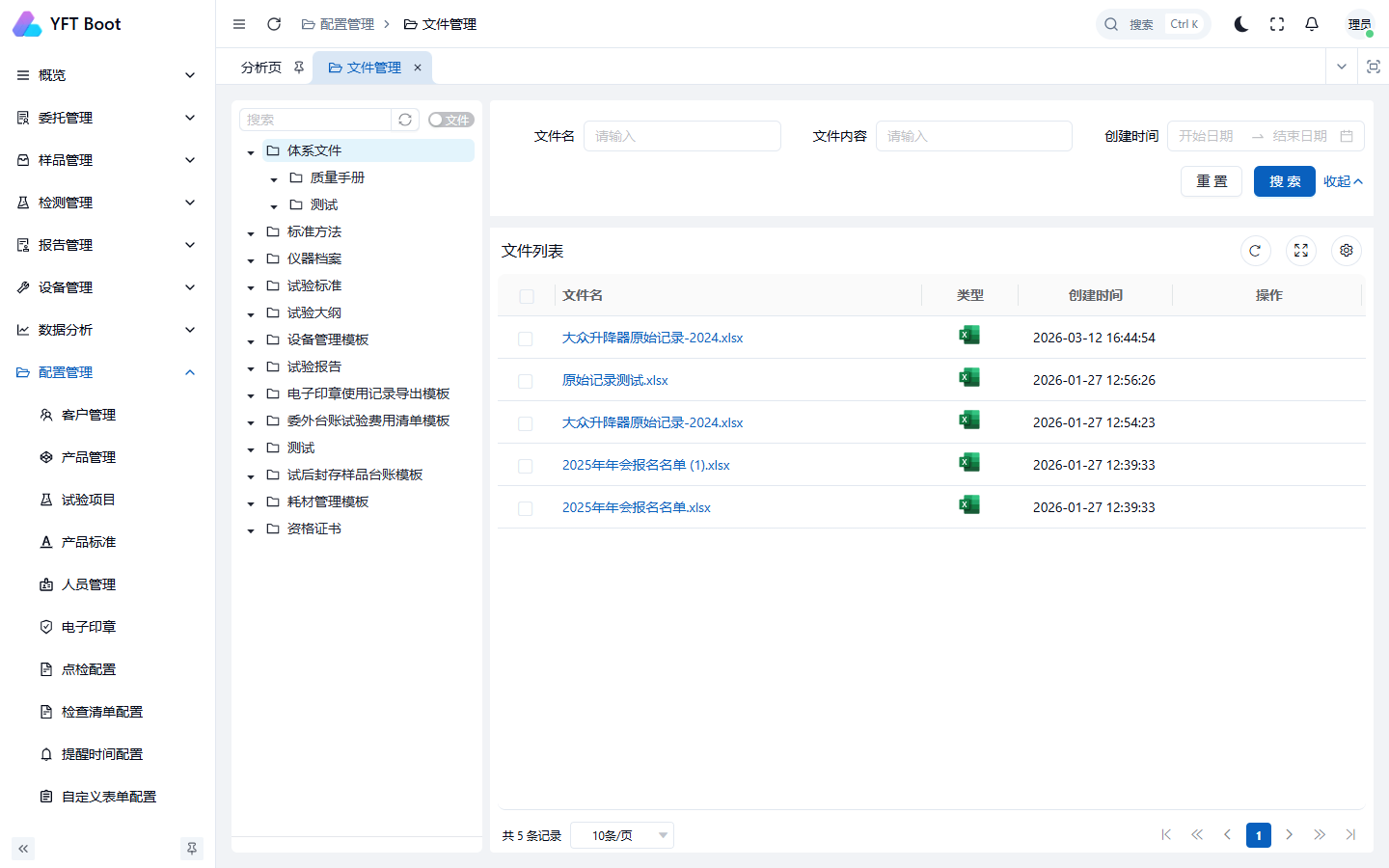This screenshot has width=1389, height=868.
Task: Open file link 原始记录测试.xlsx
Action: 615,380
